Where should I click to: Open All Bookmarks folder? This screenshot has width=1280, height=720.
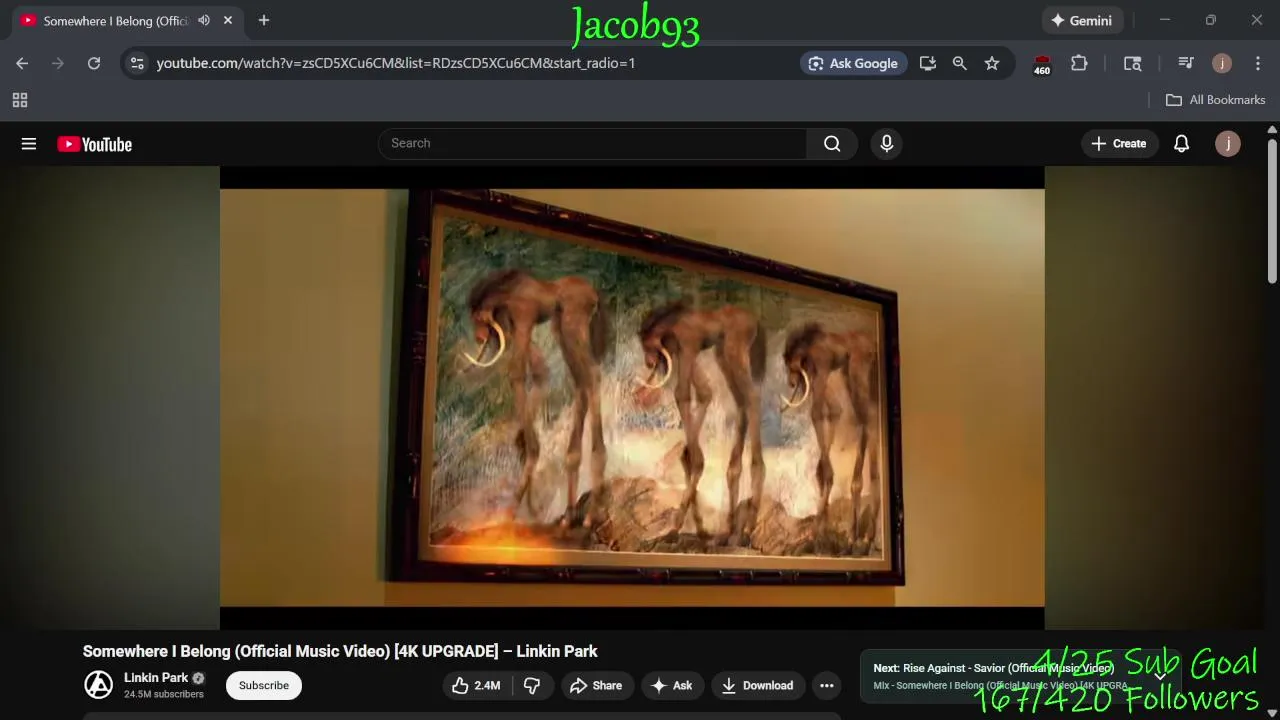click(1216, 100)
